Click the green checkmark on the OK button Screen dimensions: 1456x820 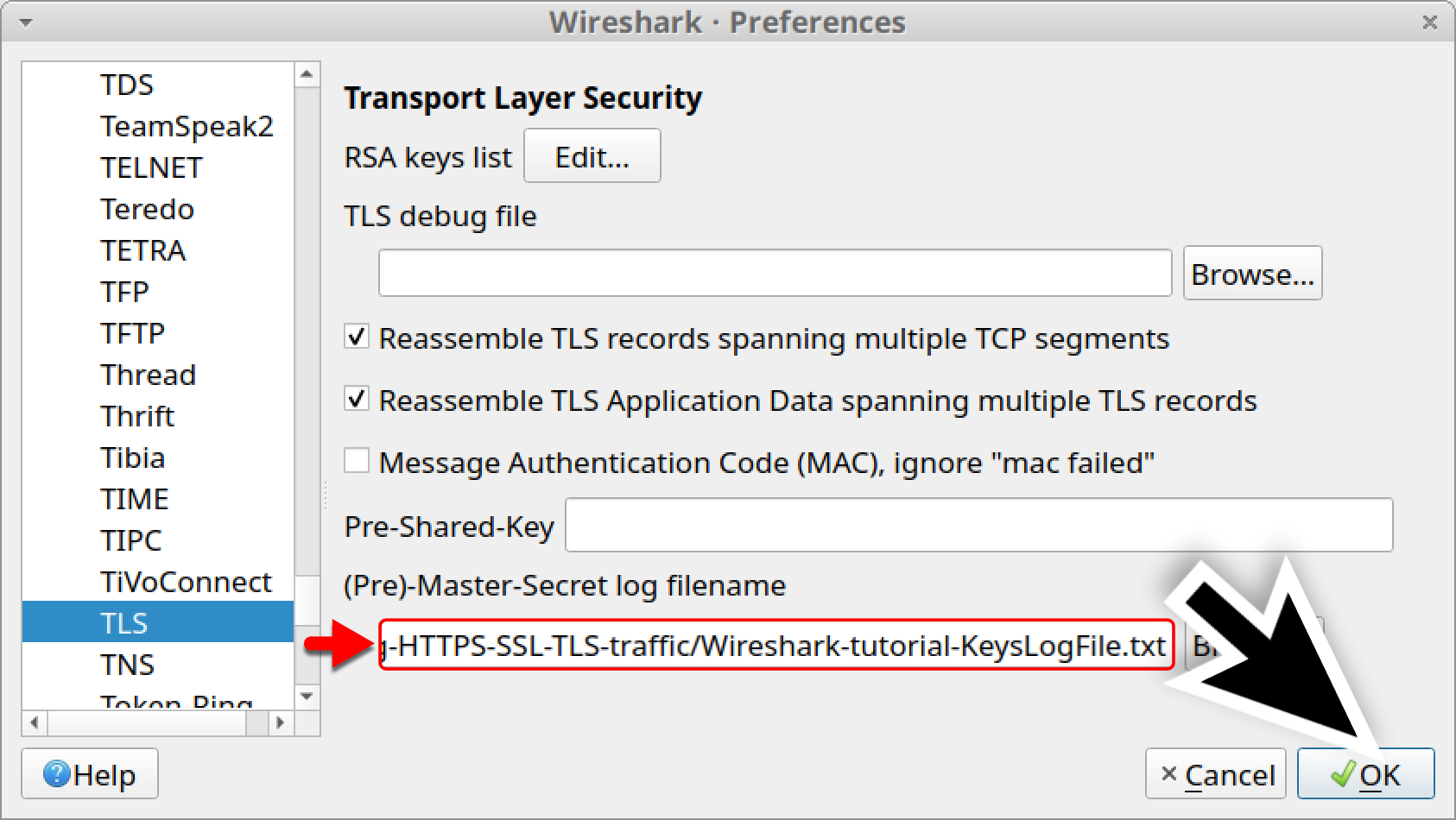[x=1343, y=774]
